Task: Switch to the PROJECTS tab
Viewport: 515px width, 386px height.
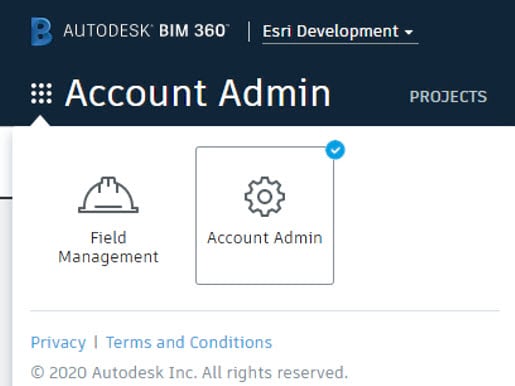Action: tap(448, 97)
